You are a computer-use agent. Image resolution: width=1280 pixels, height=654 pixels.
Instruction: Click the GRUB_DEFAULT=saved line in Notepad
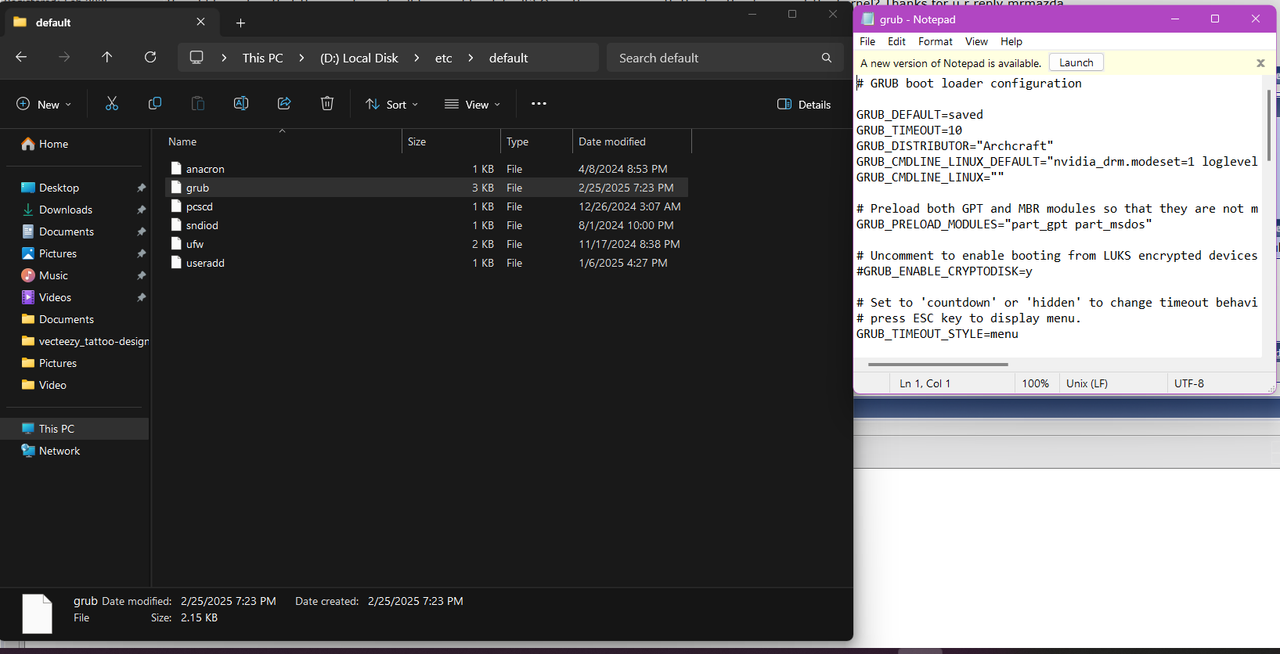(919, 115)
